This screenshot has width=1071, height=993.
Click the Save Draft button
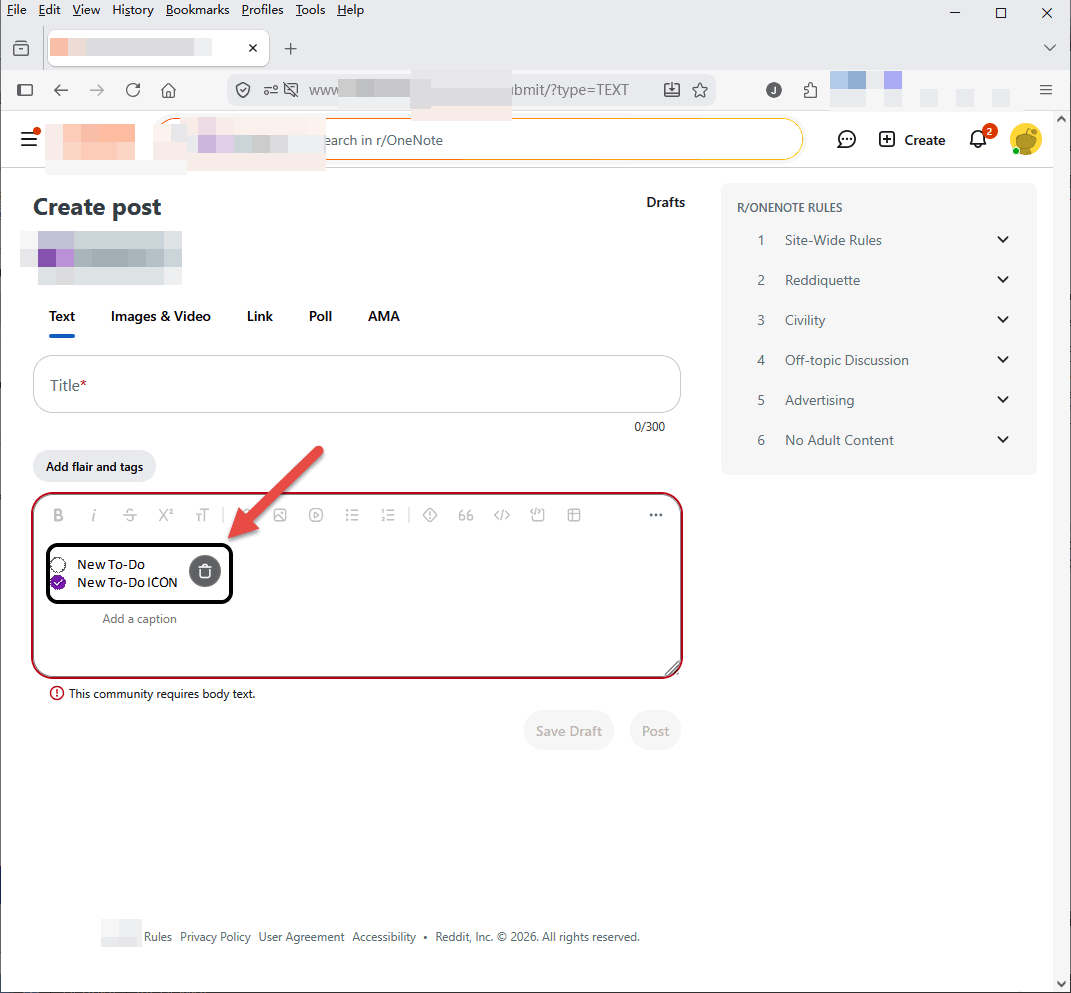point(568,731)
